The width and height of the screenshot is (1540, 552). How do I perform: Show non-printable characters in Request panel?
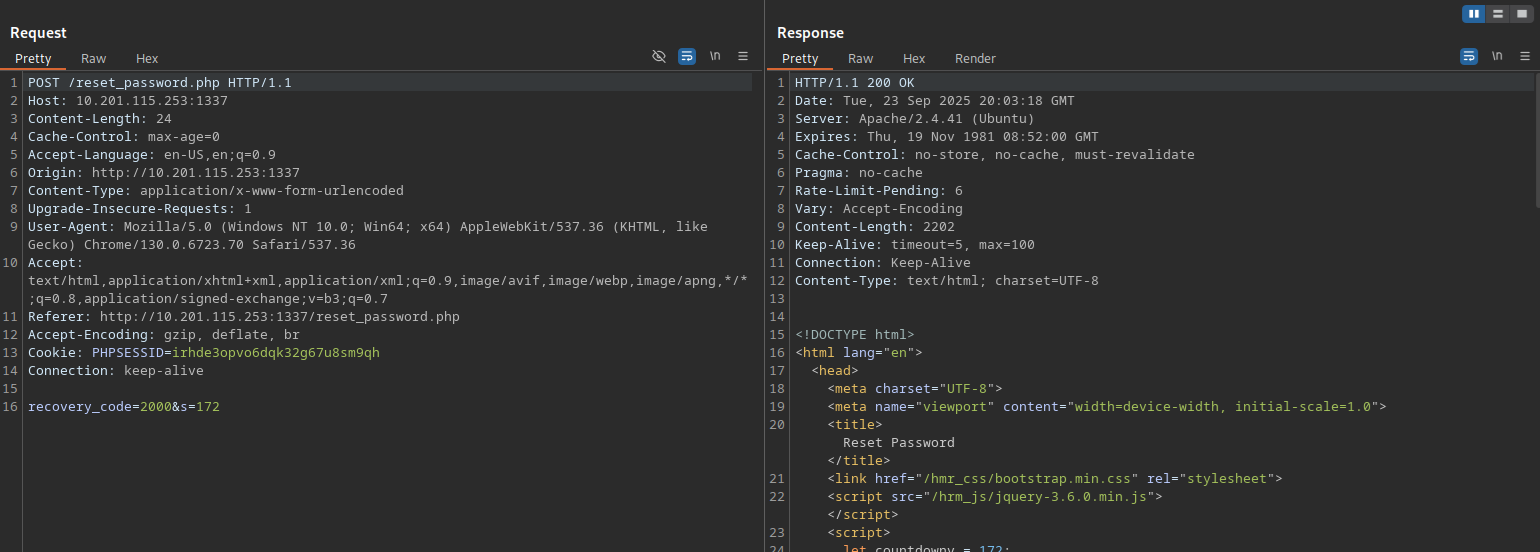715,56
